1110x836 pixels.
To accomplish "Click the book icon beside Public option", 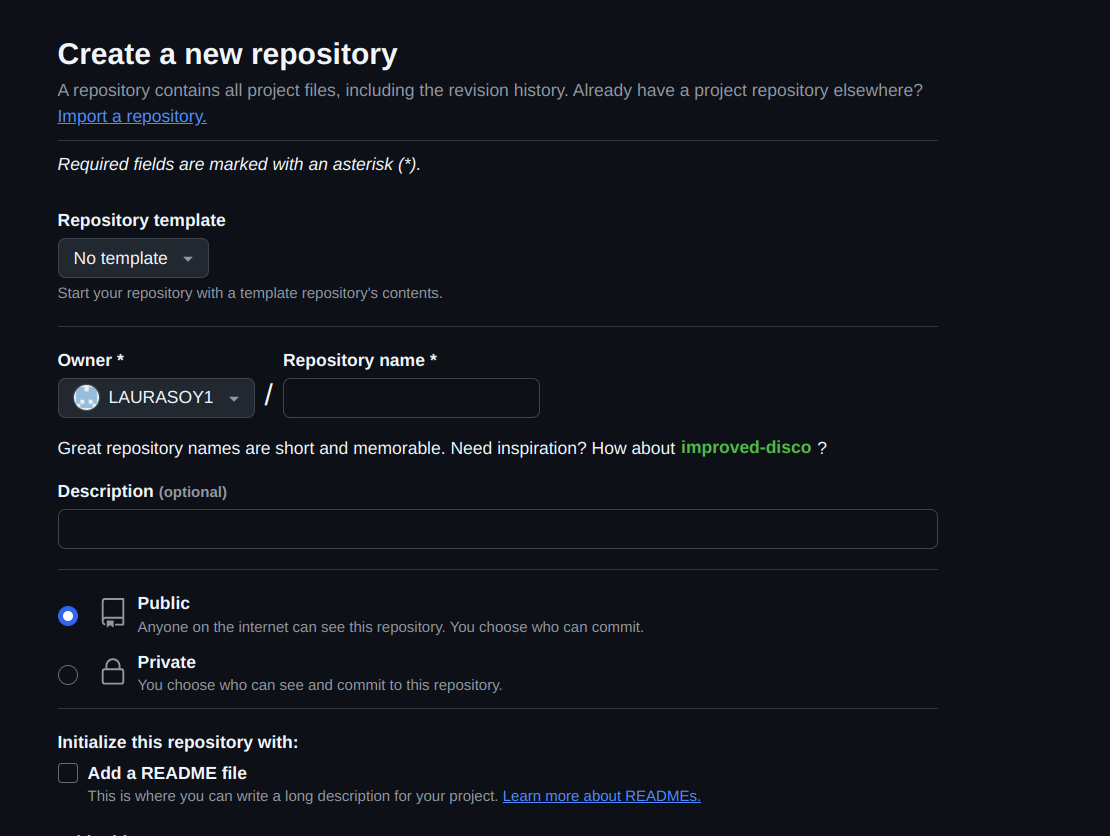I will coord(112,612).
